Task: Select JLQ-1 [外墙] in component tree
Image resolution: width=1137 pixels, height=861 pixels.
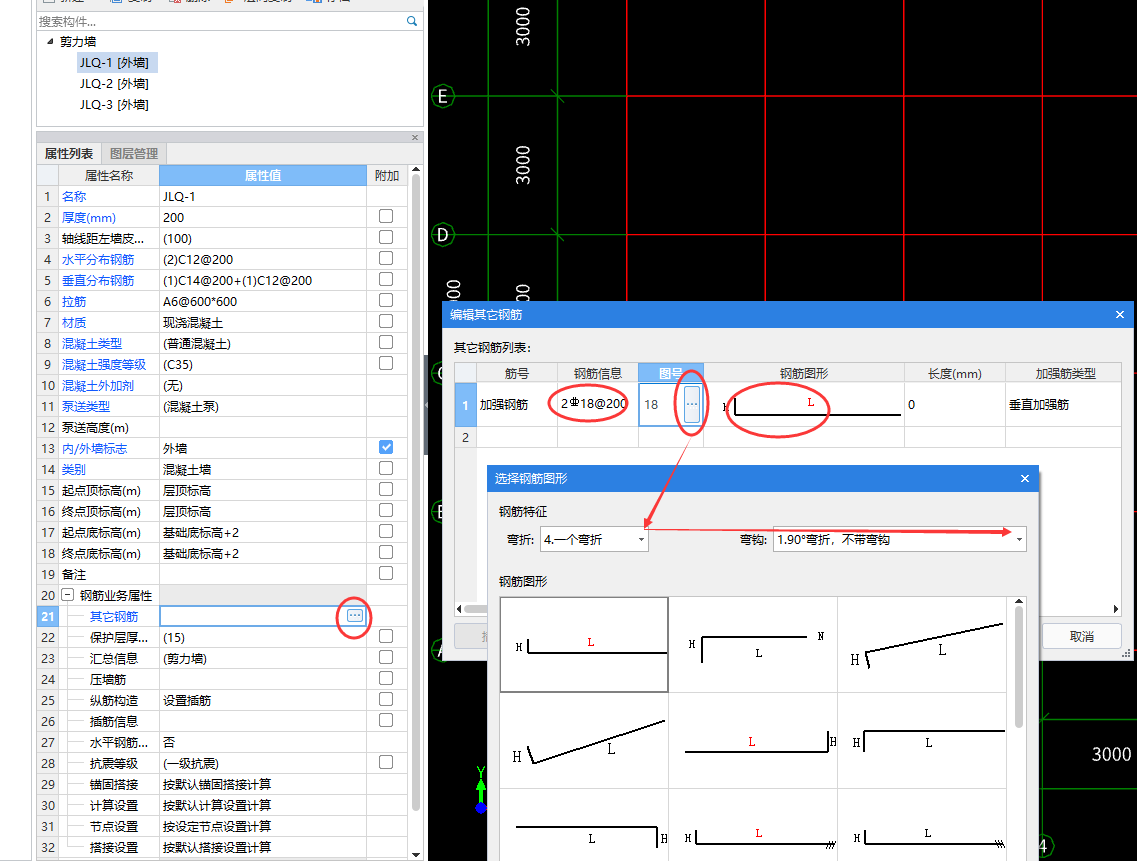Action: point(114,62)
